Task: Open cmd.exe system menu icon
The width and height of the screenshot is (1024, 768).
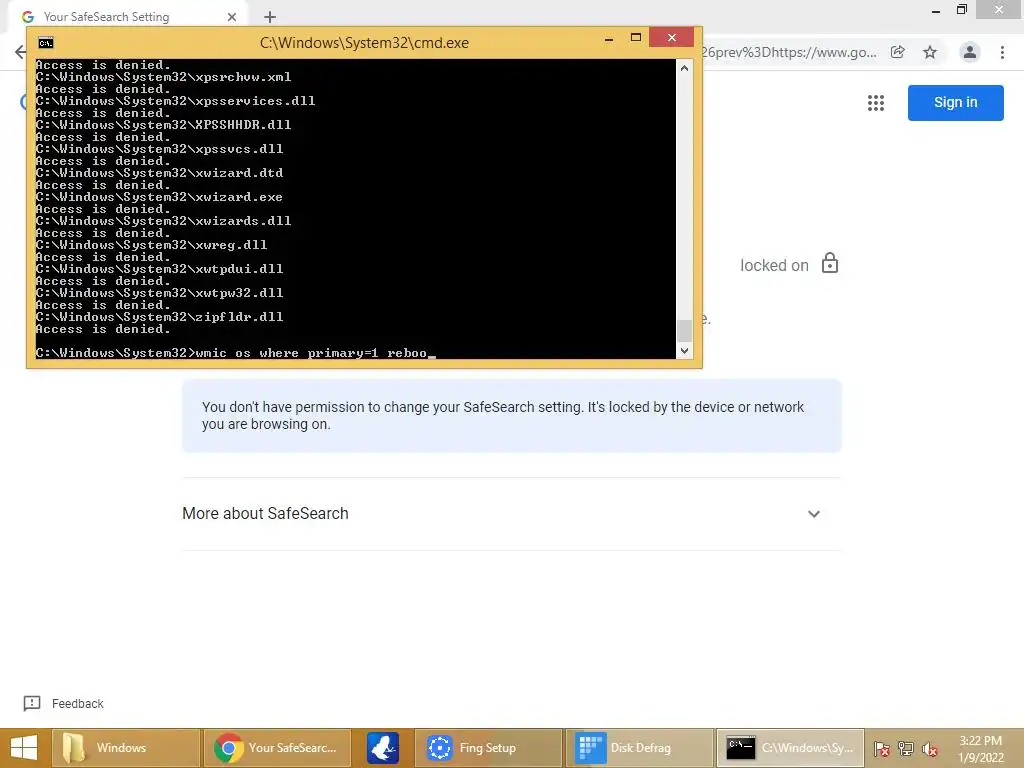Action: [x=46, y=43]
